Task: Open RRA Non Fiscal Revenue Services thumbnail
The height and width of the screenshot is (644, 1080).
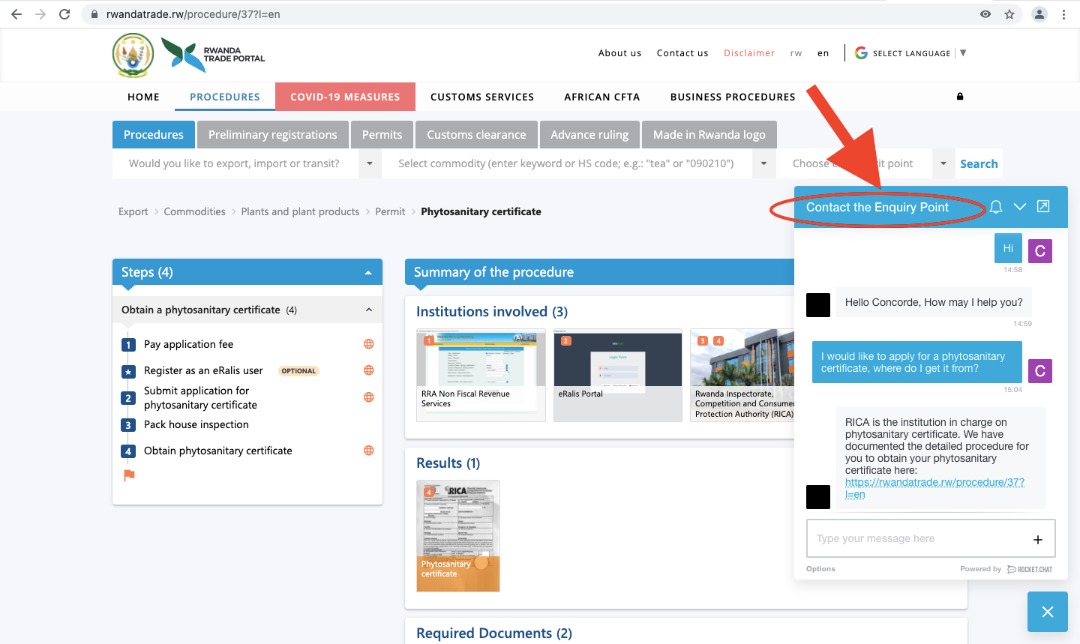Action: point(481,375)
